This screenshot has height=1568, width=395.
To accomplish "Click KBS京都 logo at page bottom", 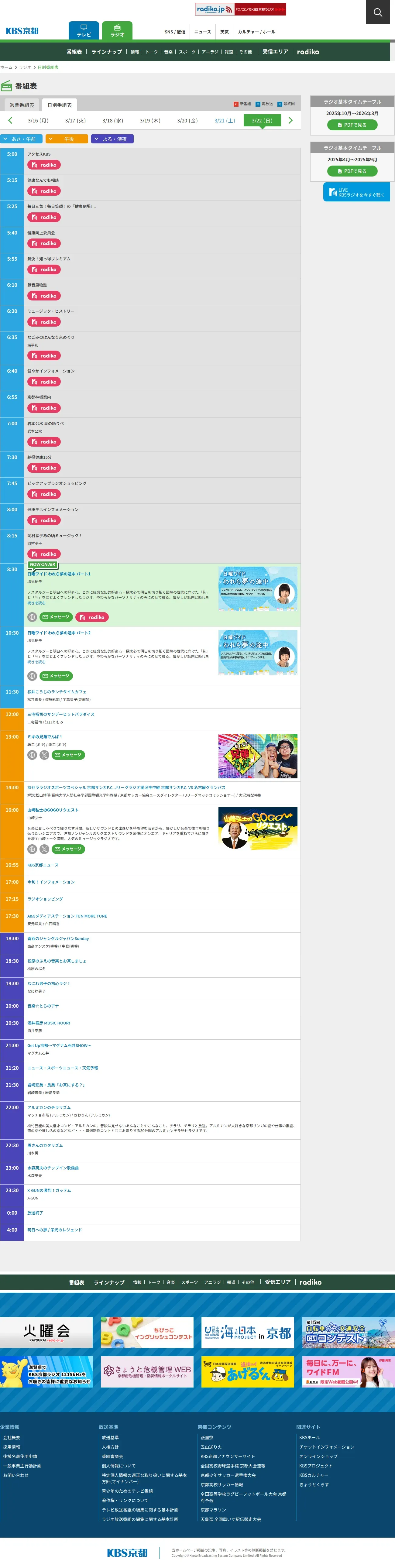I will point(127,1553).
